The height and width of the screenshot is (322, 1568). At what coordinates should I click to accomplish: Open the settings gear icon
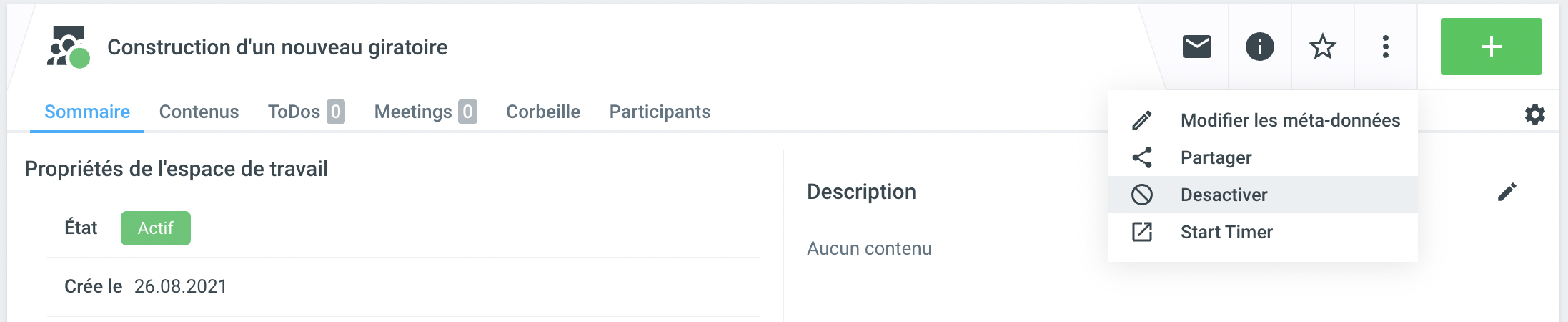tap(1534, 114)
